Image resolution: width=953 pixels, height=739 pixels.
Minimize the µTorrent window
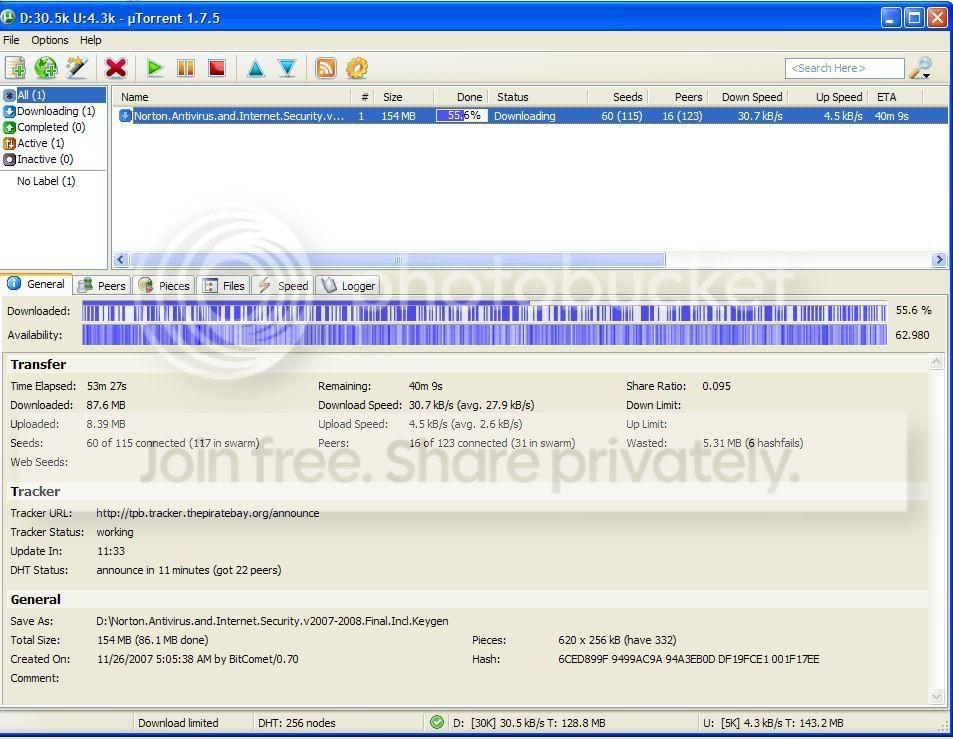pos(890,18)
